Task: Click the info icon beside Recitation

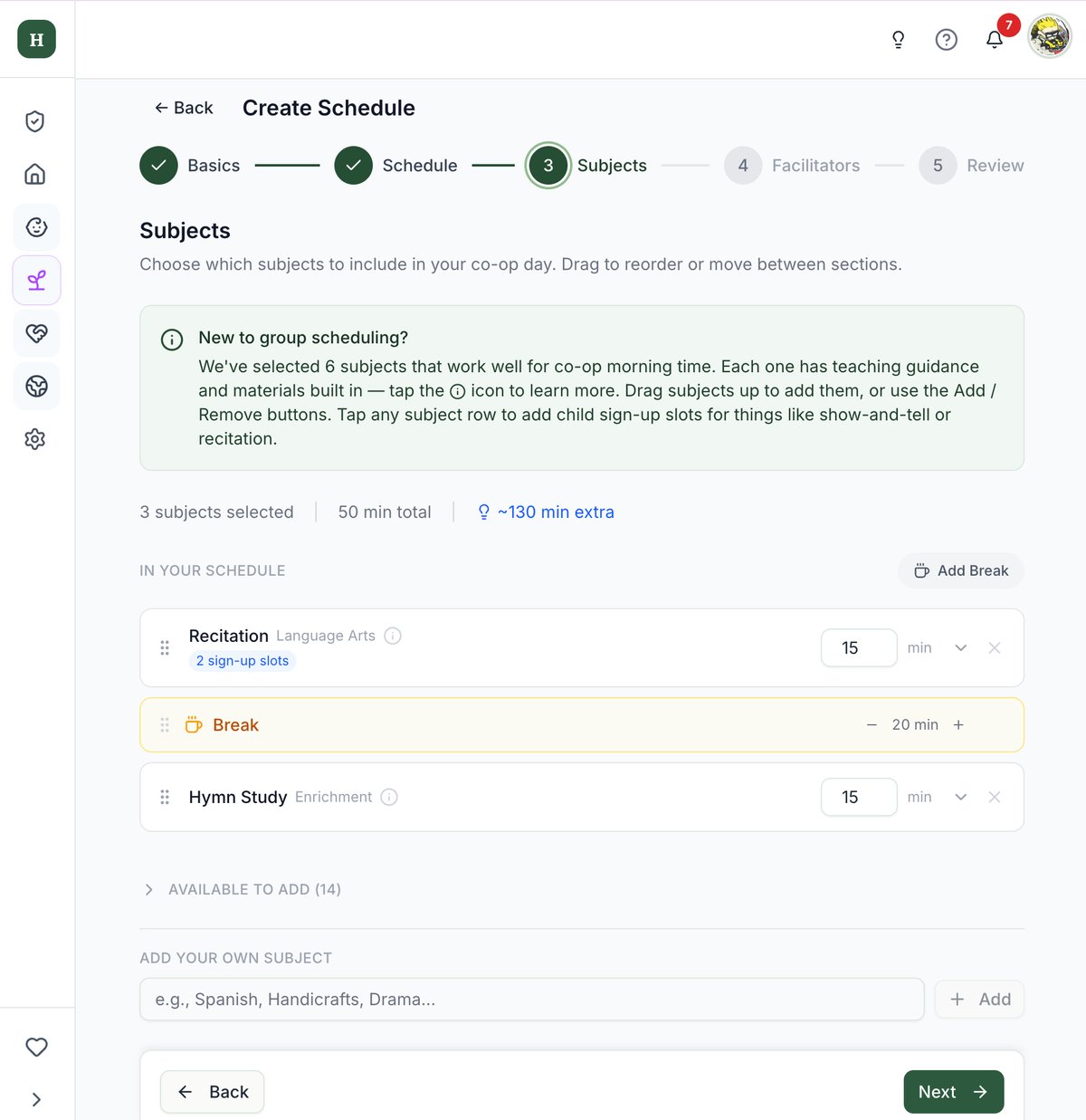Action: click(393, 636)
